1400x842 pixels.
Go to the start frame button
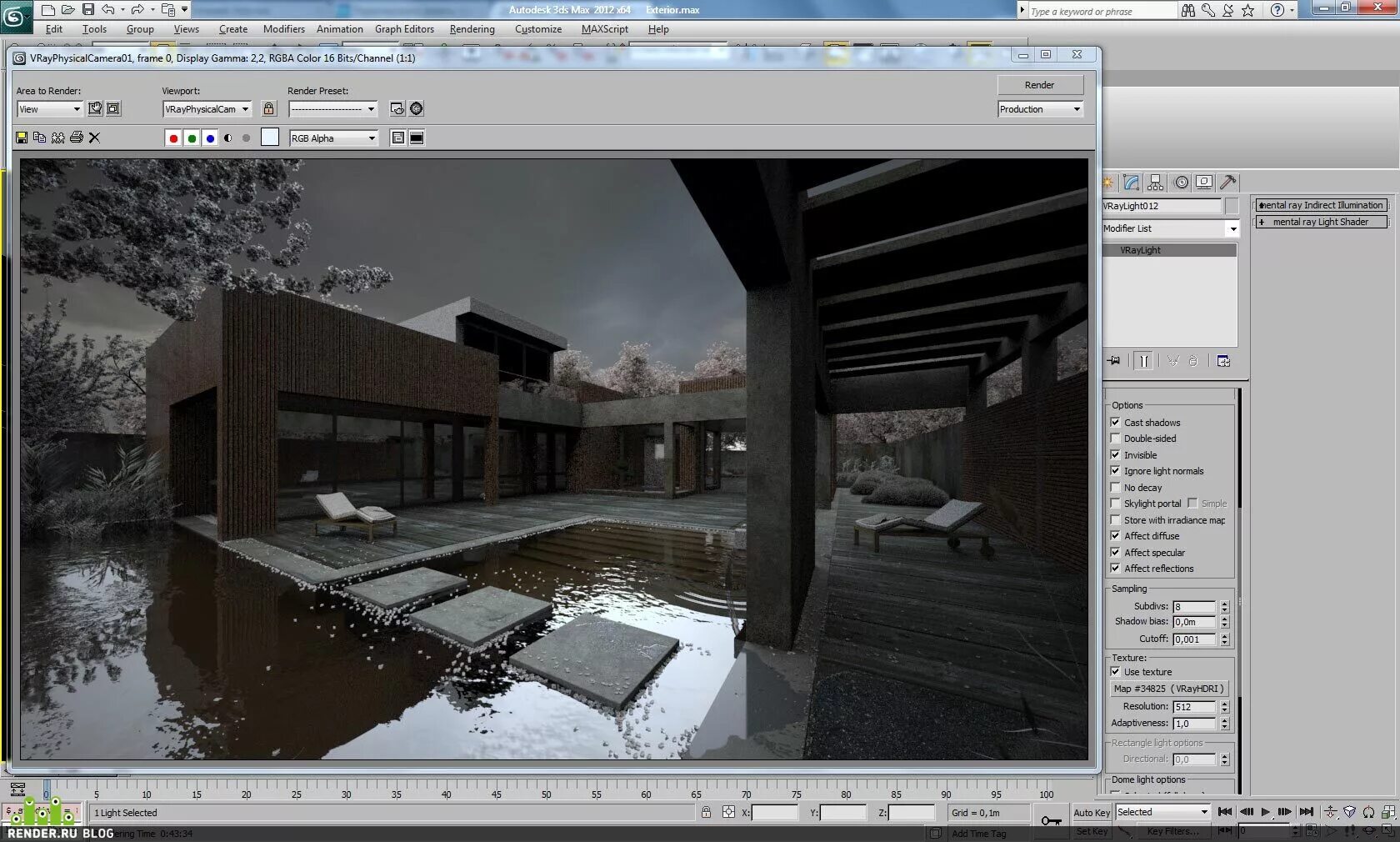[1225, 812]
